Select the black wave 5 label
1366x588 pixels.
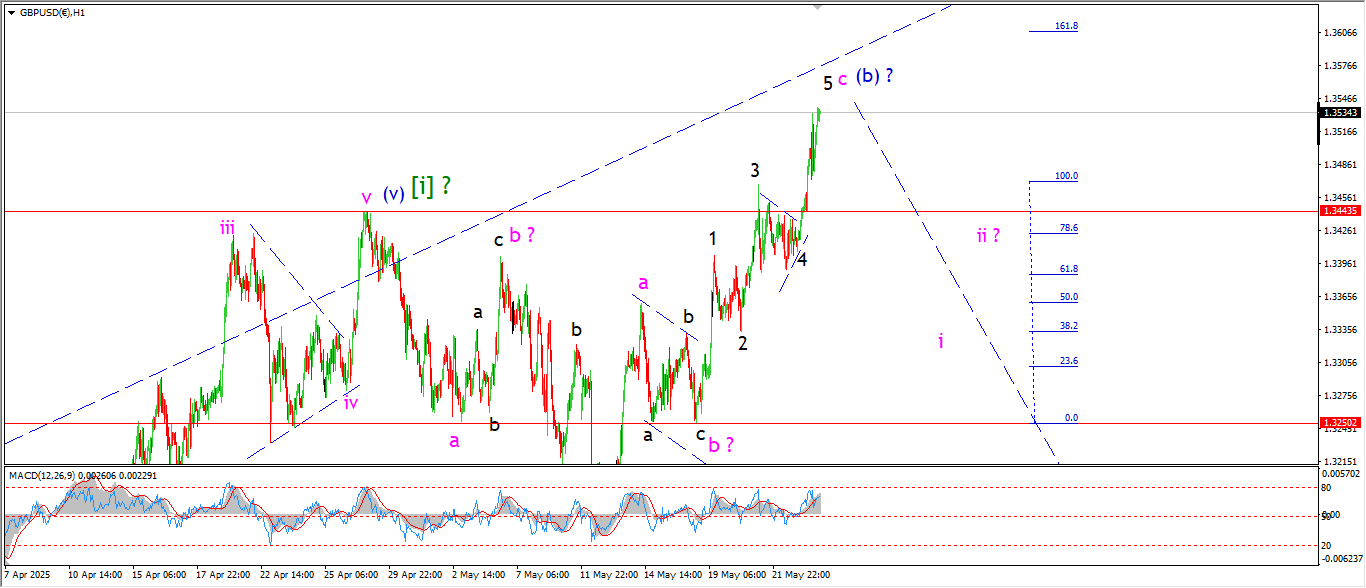[827, 83]
